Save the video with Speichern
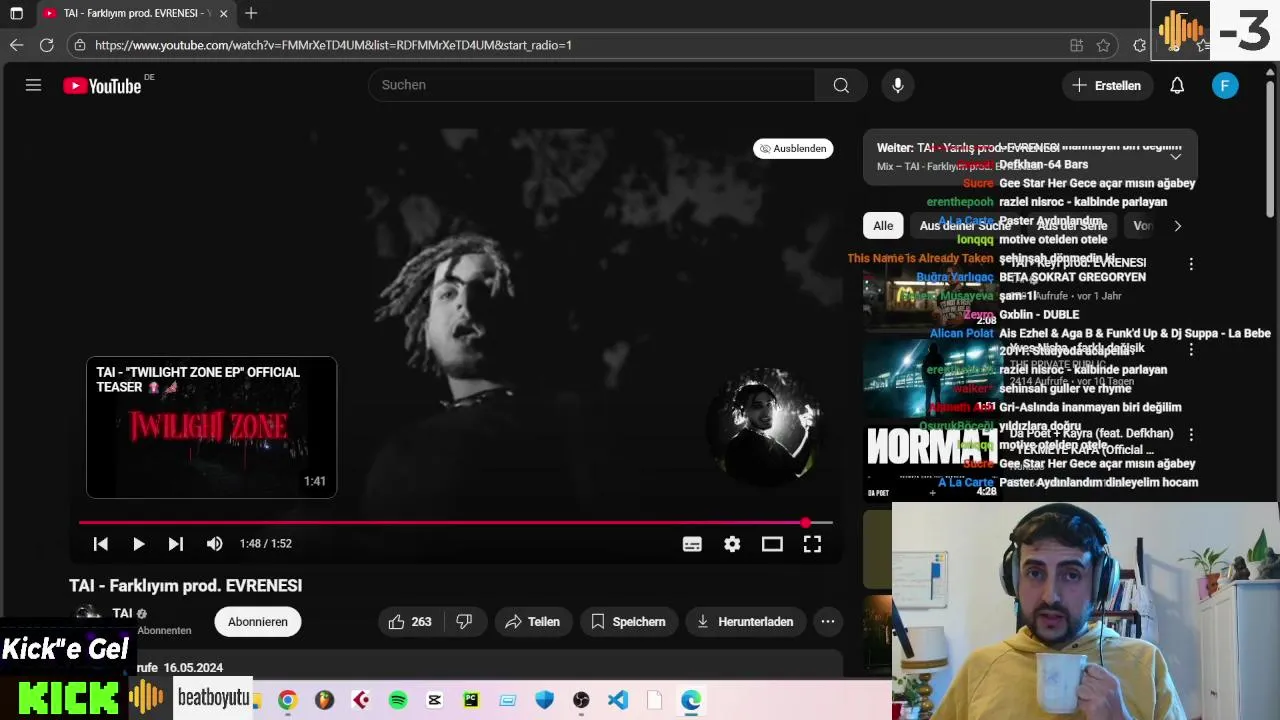 coord(628,622)
